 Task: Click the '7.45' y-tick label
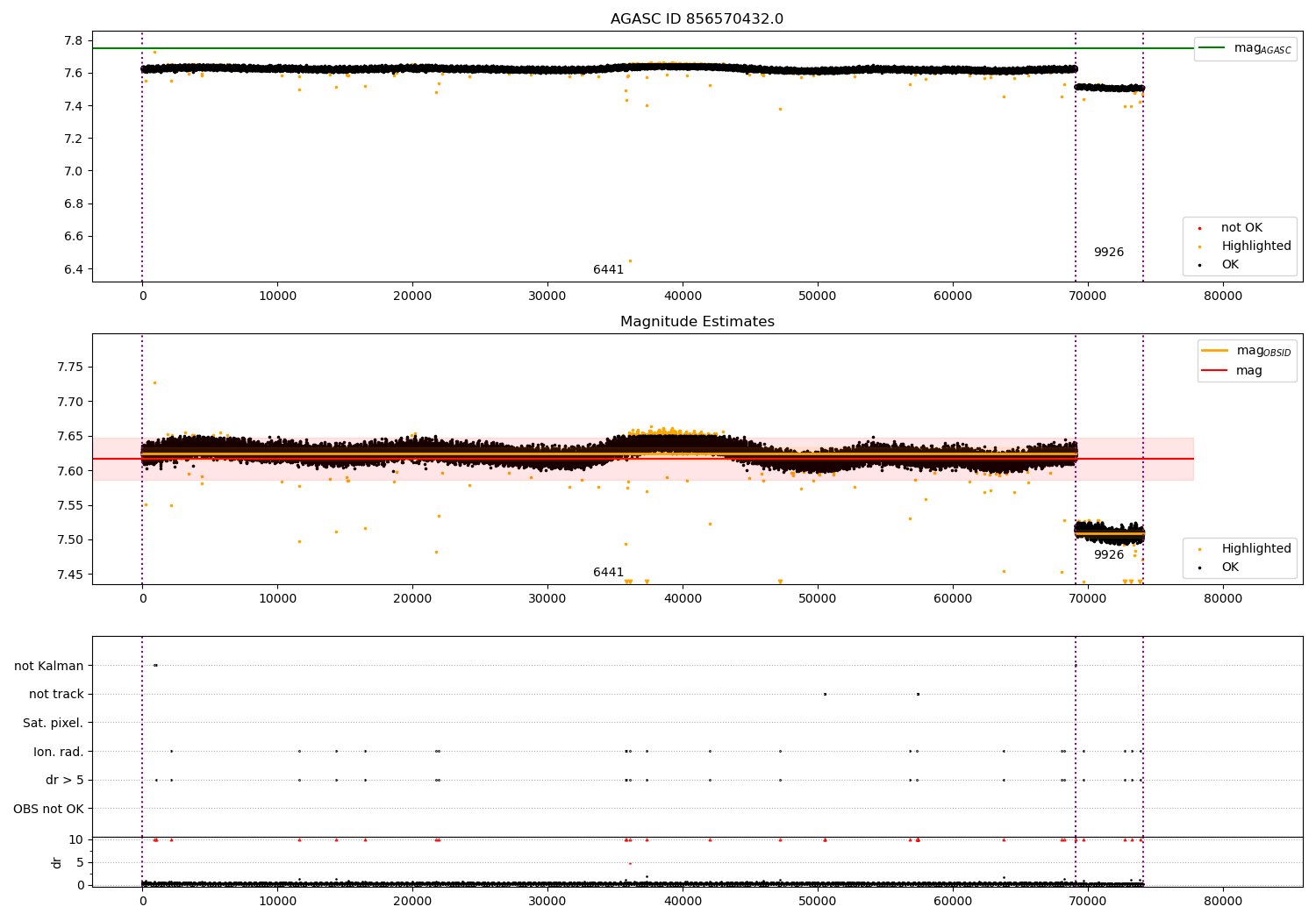[70, 575]
